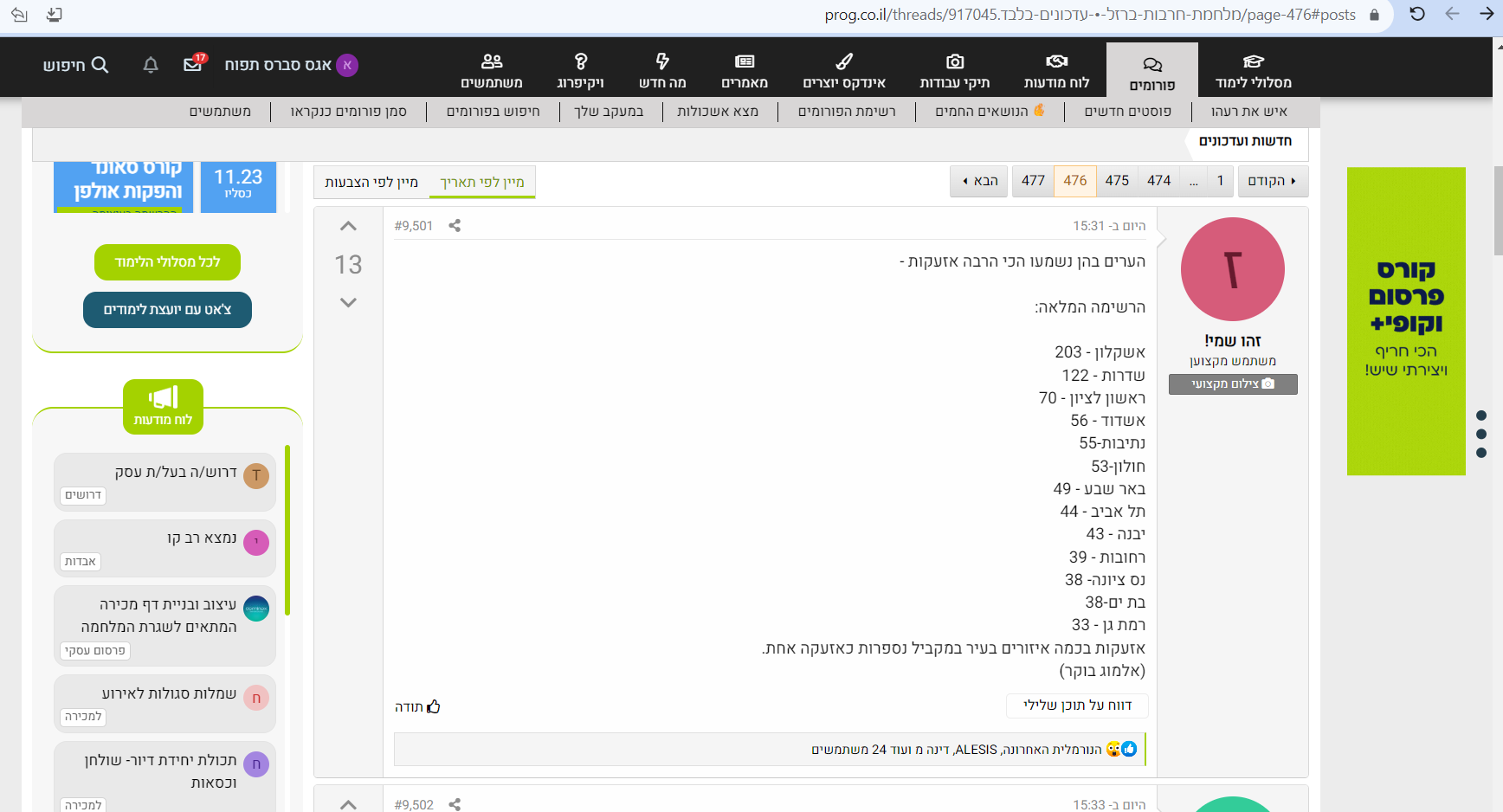Click סמן פורומים כנקראו in the sub-navigation
This screenshot has height=812, width=1503.
[x=349, y=112]
